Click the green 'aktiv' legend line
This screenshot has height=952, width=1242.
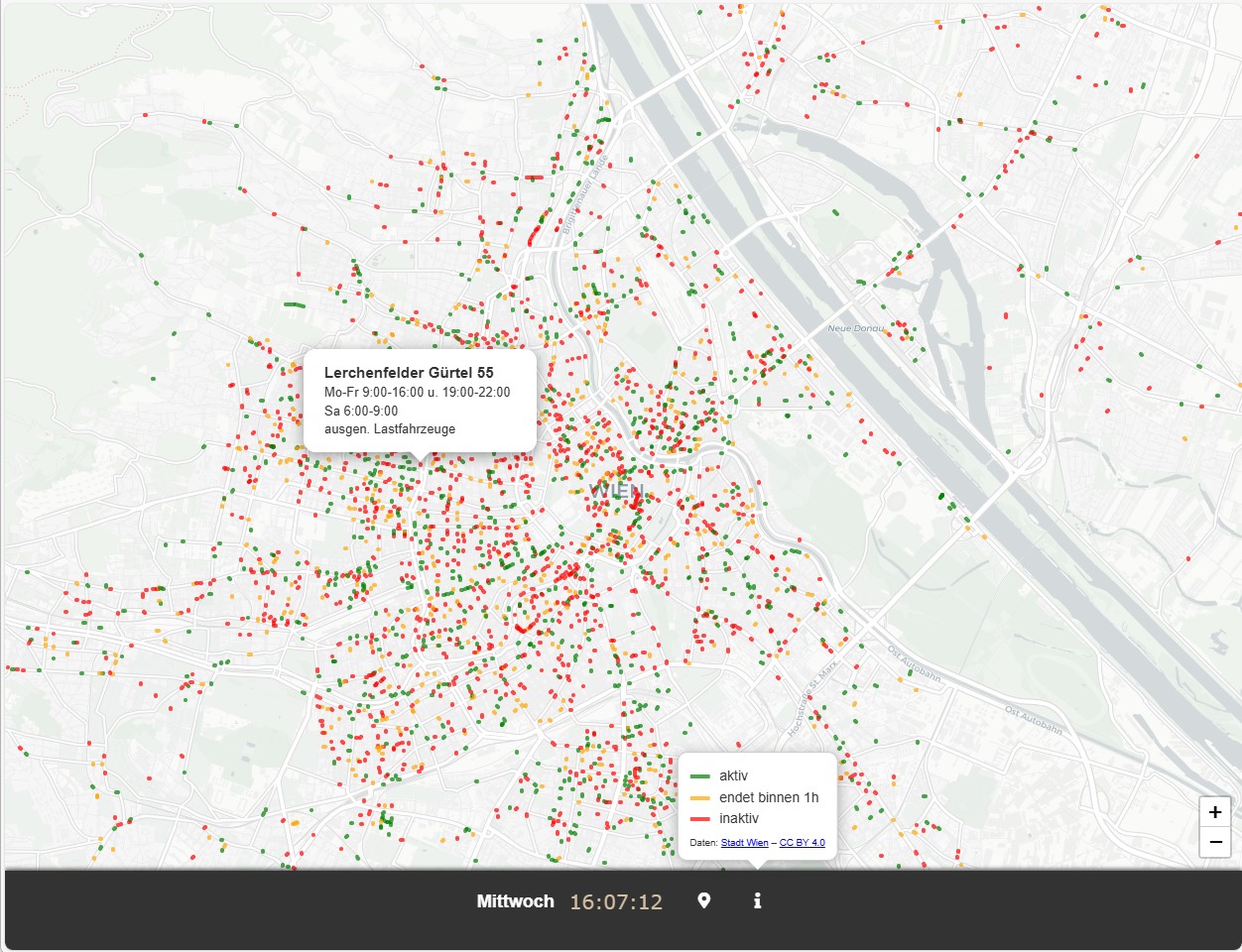700,776
